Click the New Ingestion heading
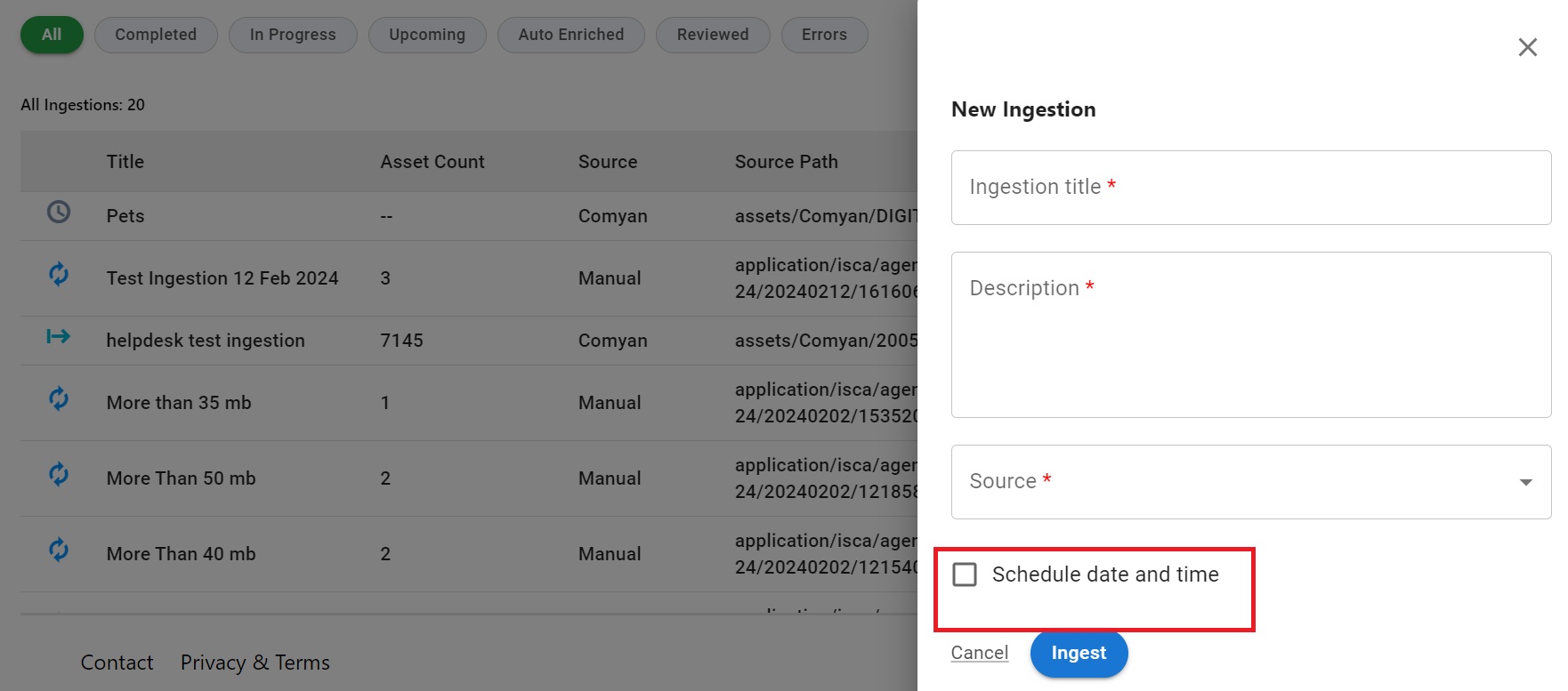Screen dimensions: 1568x691 pos(1023,109)
